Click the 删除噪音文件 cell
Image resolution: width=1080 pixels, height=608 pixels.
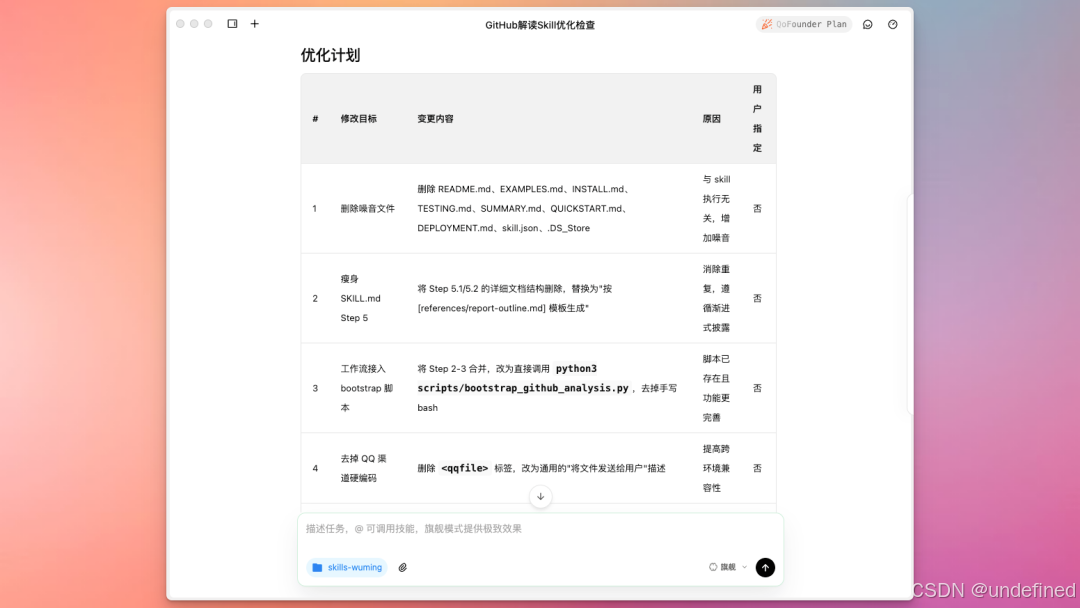pos(368,209)
